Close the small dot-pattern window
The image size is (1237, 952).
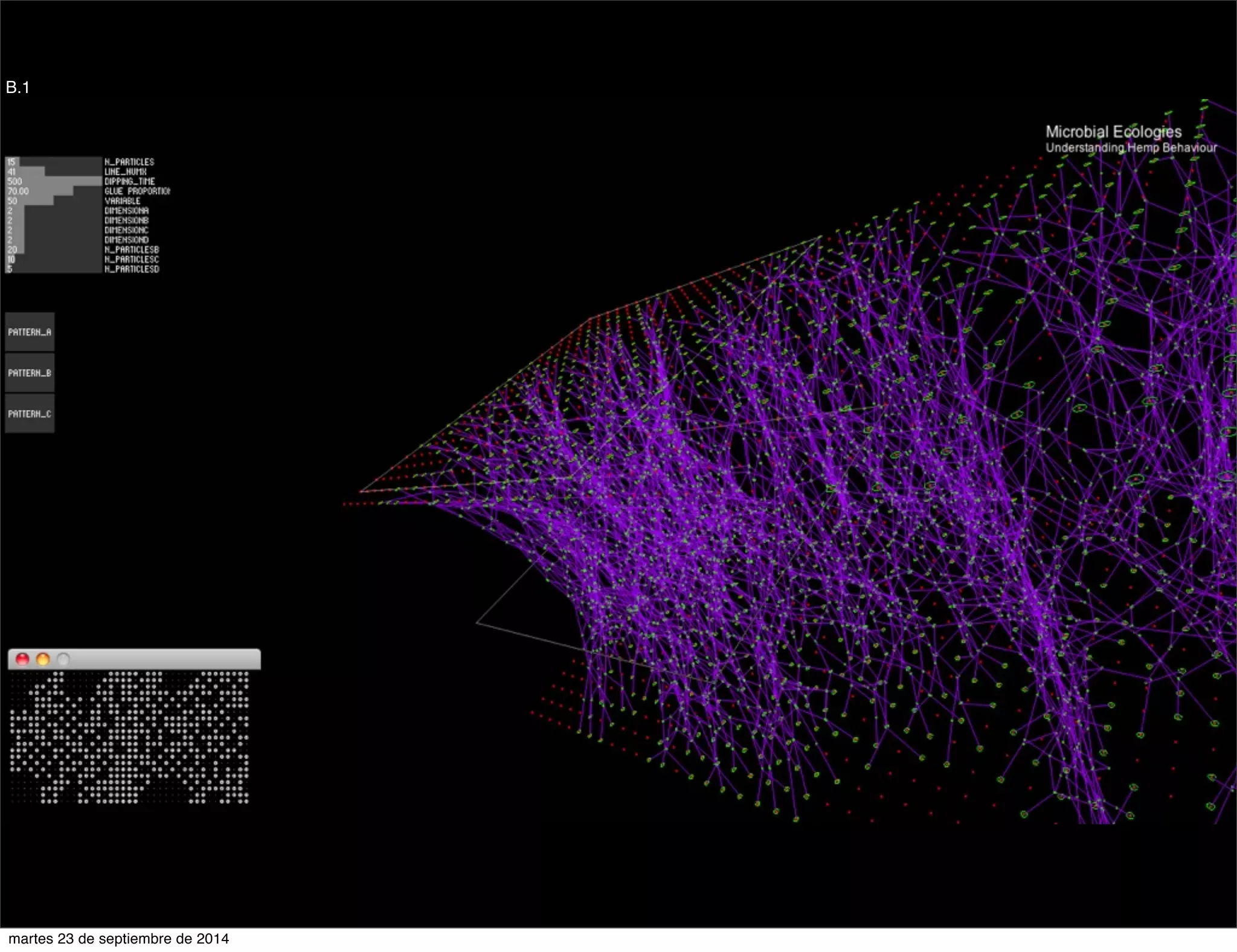click(x=22, y=659)
